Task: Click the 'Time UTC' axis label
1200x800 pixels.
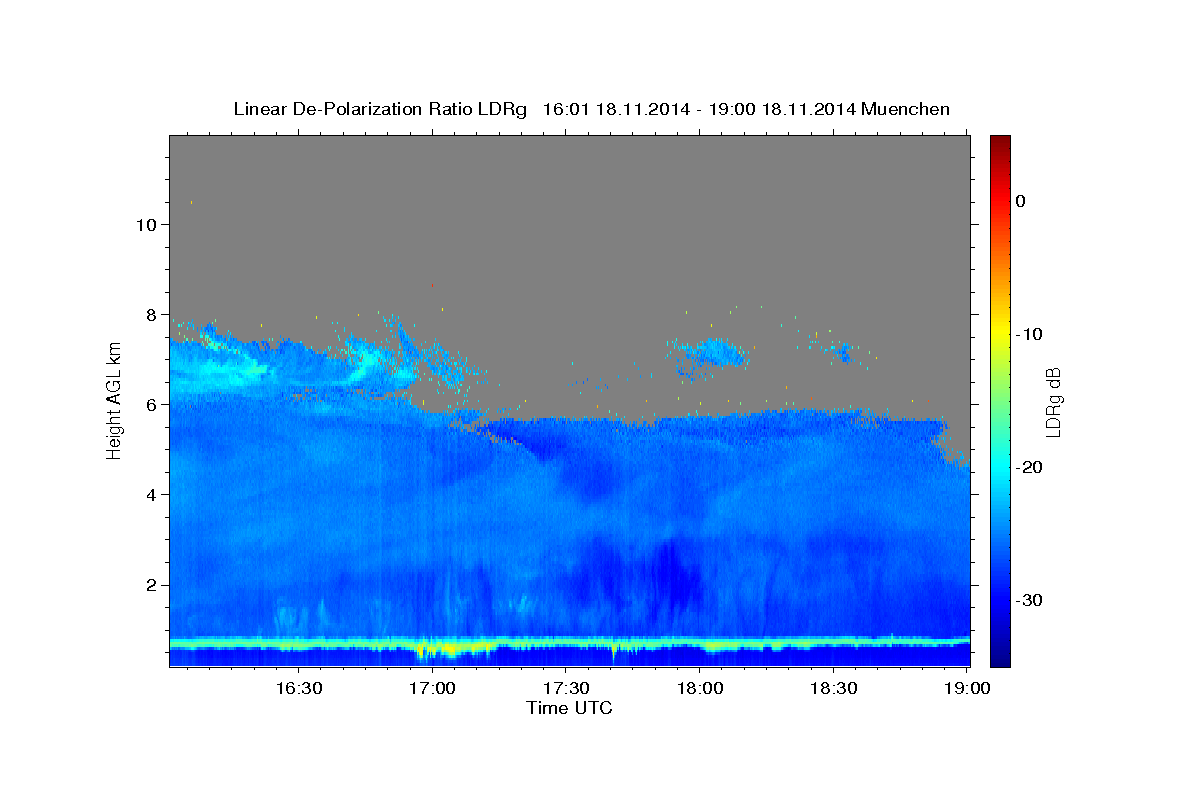Action: 569,708
